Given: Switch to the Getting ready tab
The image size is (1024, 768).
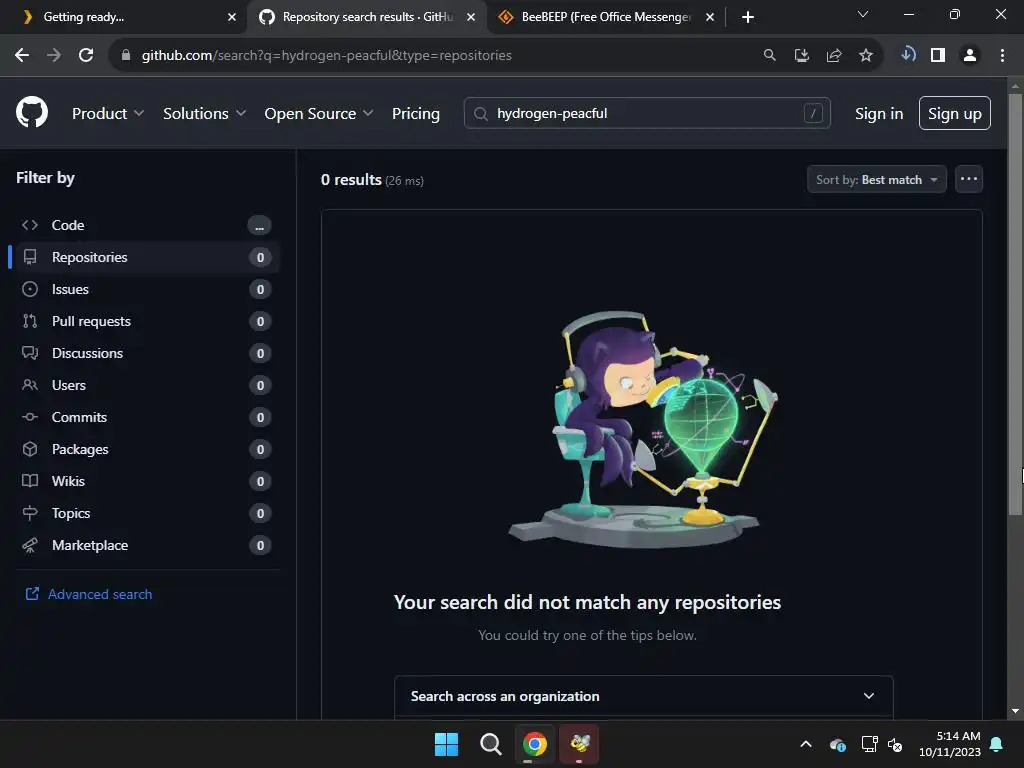Looking at the screenshot, I should pyautogui.click(x=124, y=17).
